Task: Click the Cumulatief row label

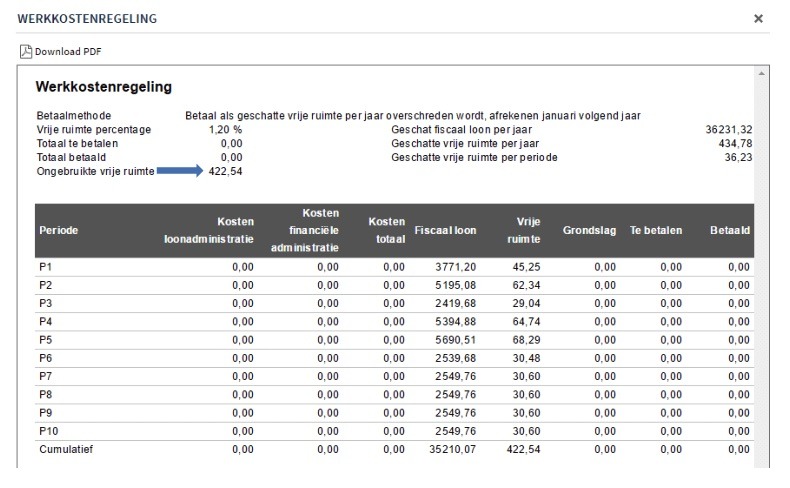Action: click(x=66, y=449)
